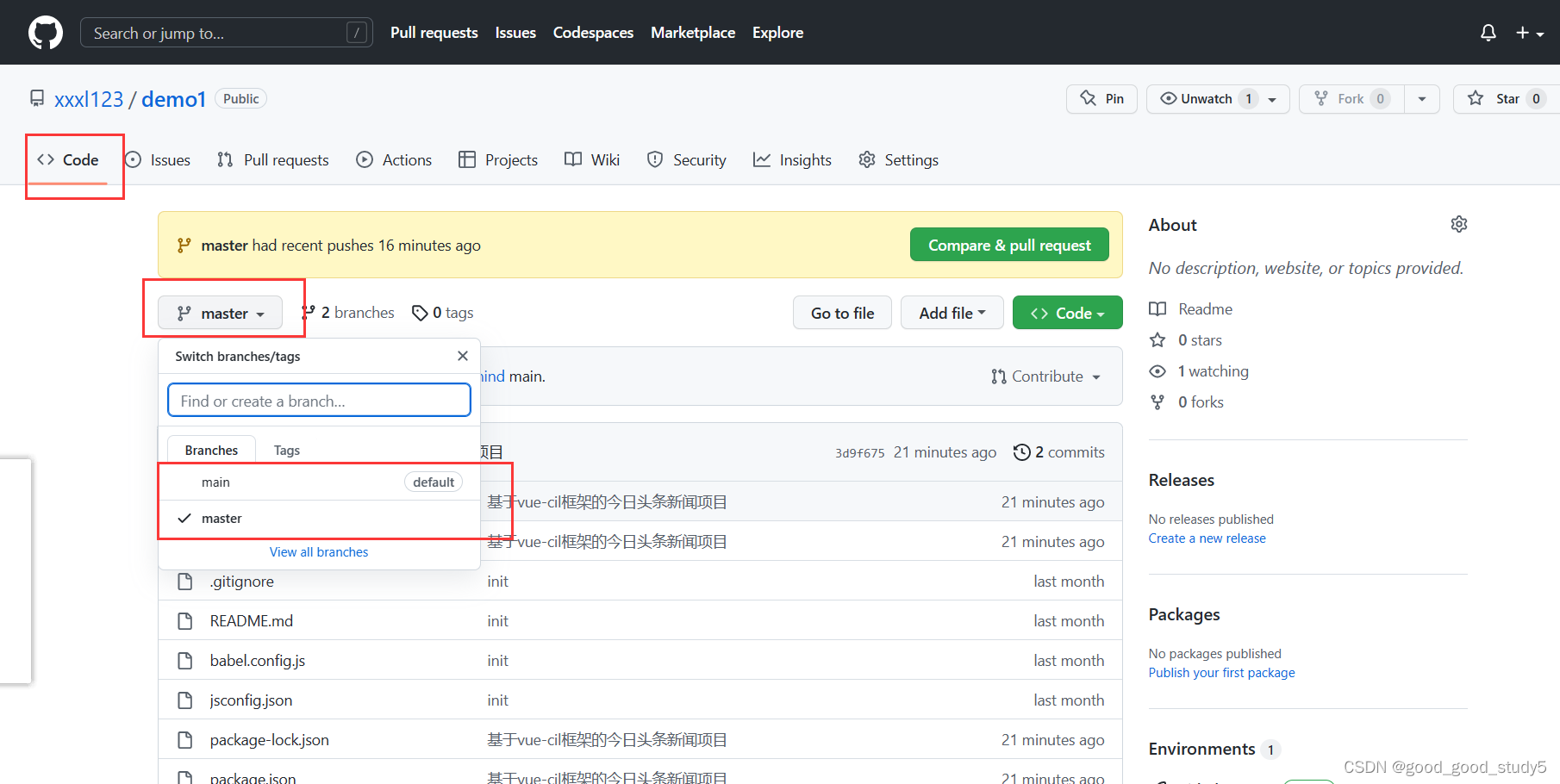Click the file icon beside jsconfig.json
The width and height of the screenshot is (1560, 784).
coord(184,700)
